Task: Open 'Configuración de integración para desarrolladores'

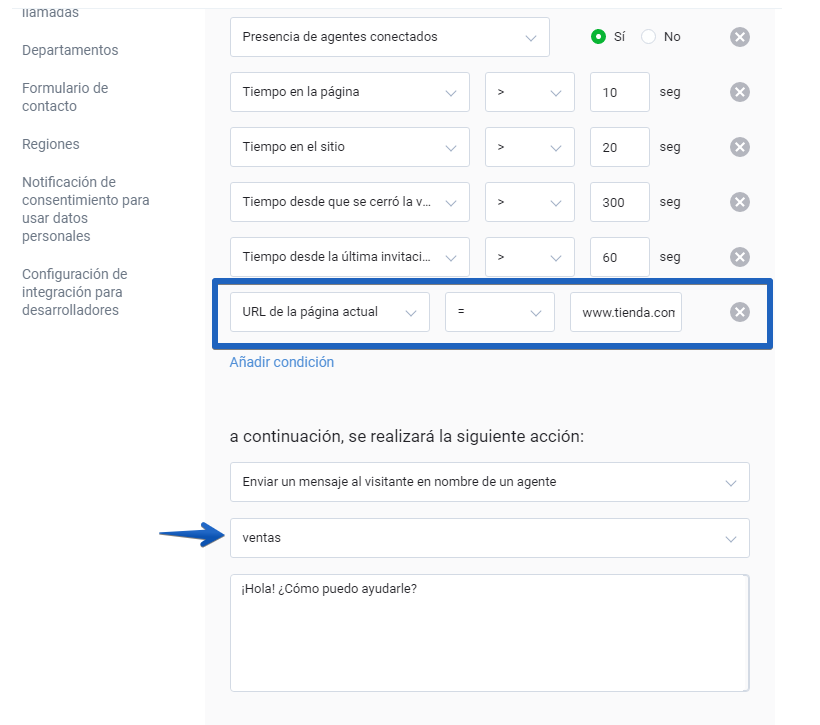Action: point(74,292)
